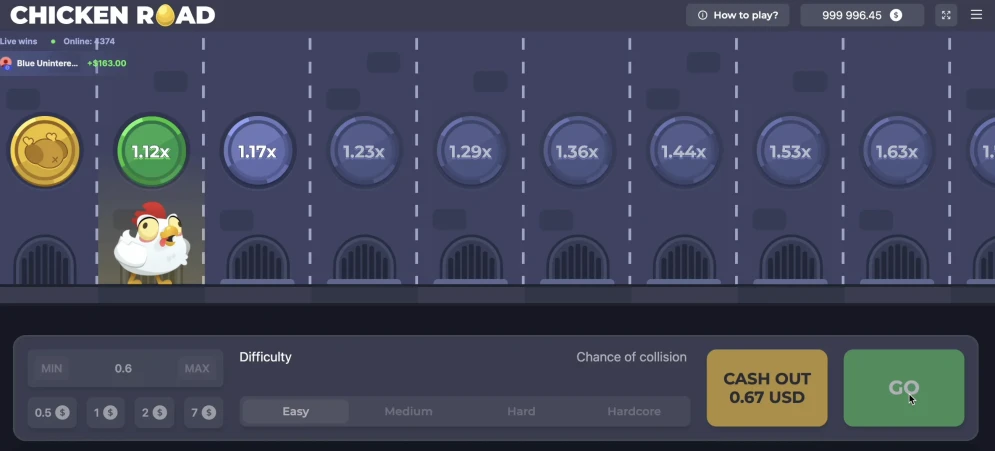
Task: Open the How to play? guide
Action: click(738, 15)
